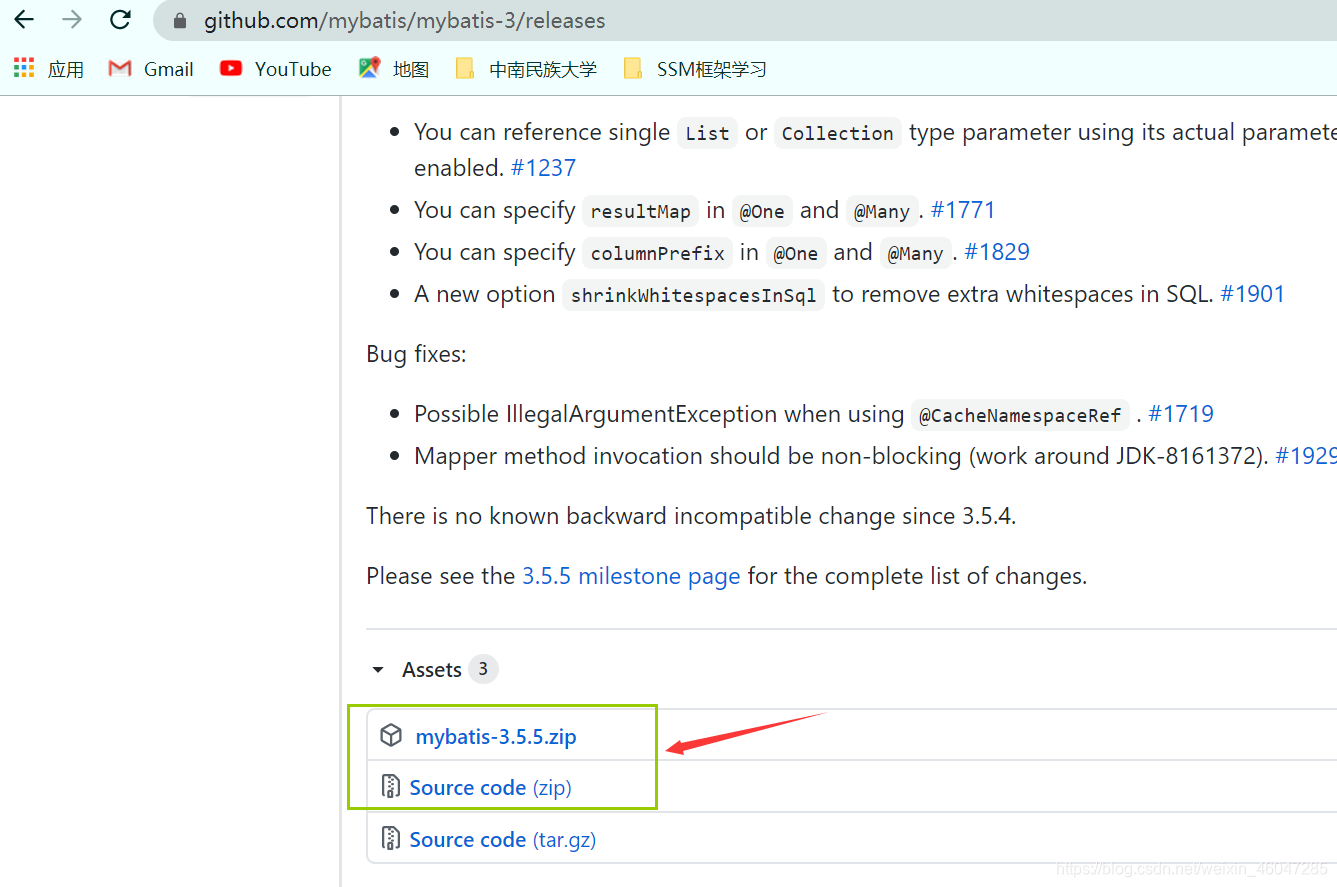Open the 中南民族大学 bookmark folder
The height and width of the screenshot is (887, 1337).
[525, 69]
